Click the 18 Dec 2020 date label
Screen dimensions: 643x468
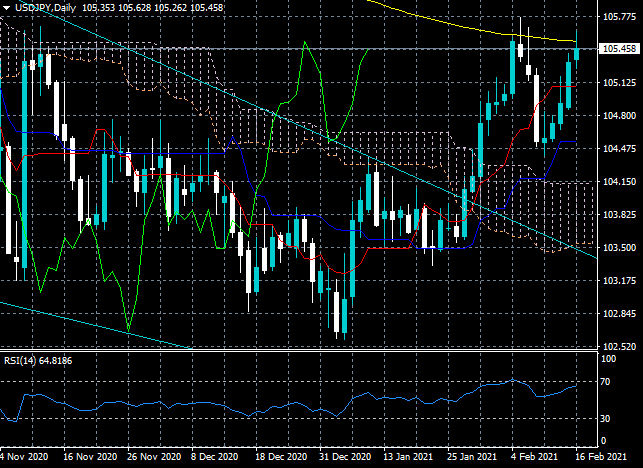(x=281, y=457)
